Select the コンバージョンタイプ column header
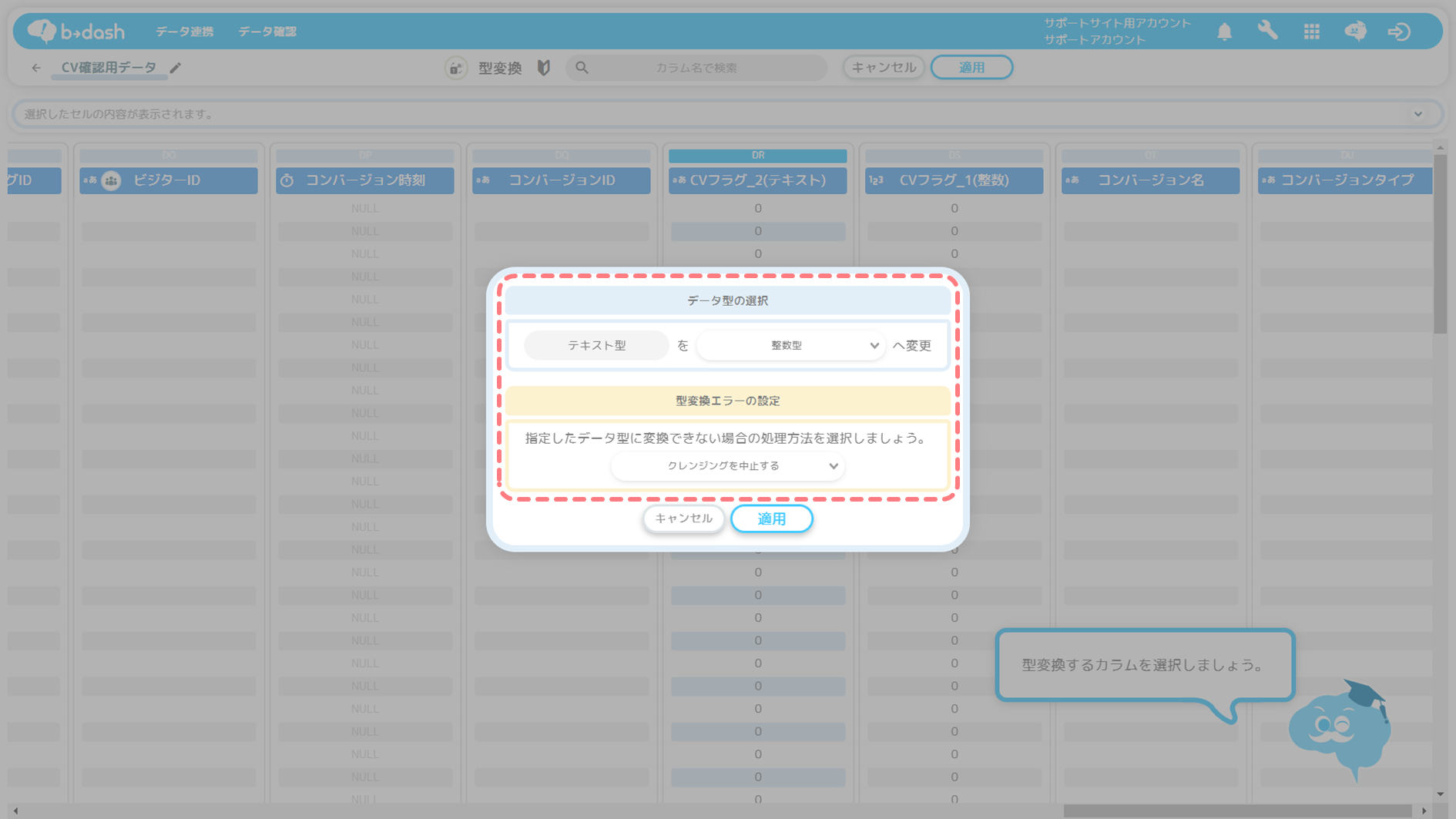The width and height of the screenshot is (1456, 819). pos(1345,180)
